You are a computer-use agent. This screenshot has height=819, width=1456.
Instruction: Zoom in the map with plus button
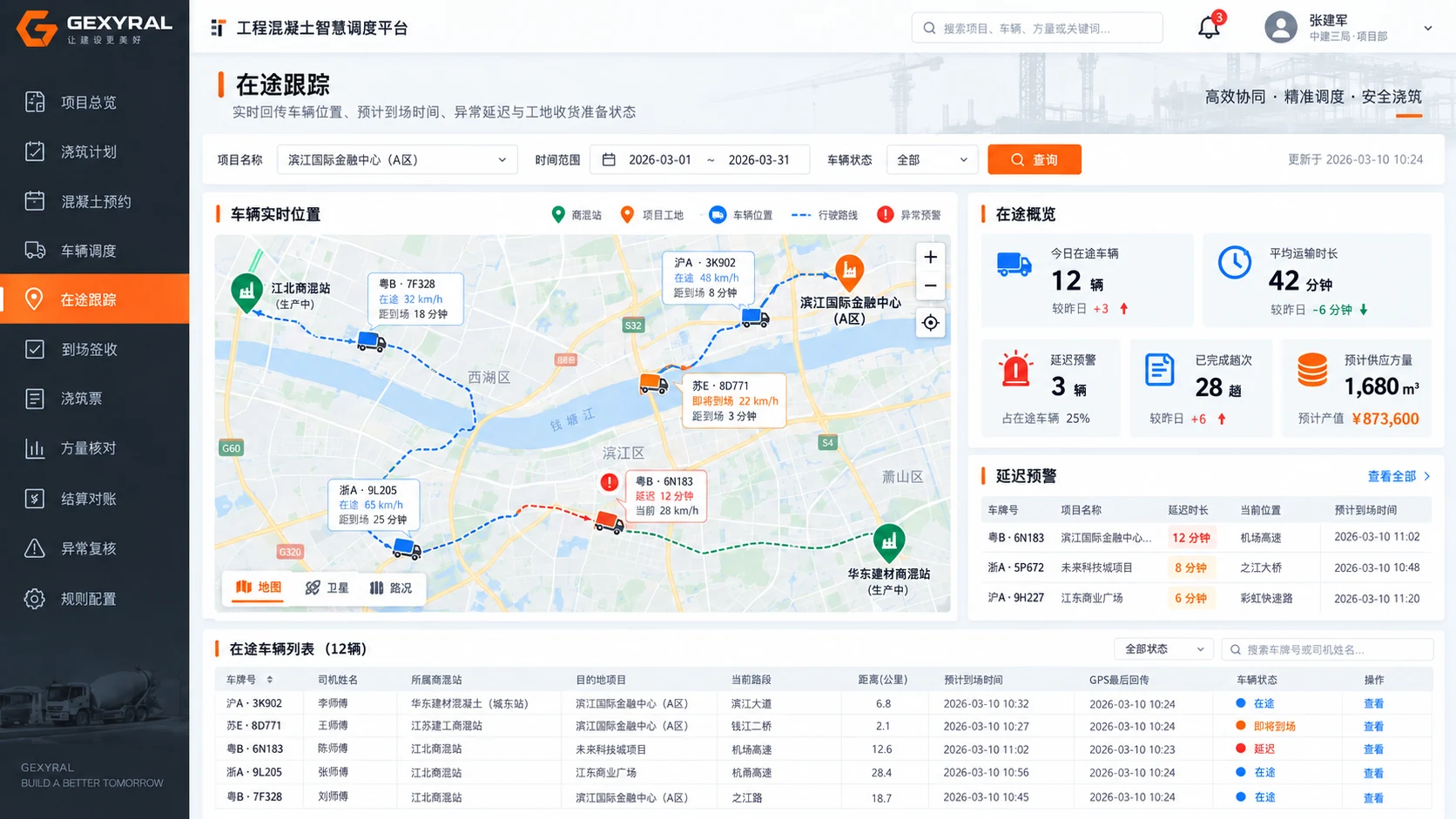pos(930,258)
